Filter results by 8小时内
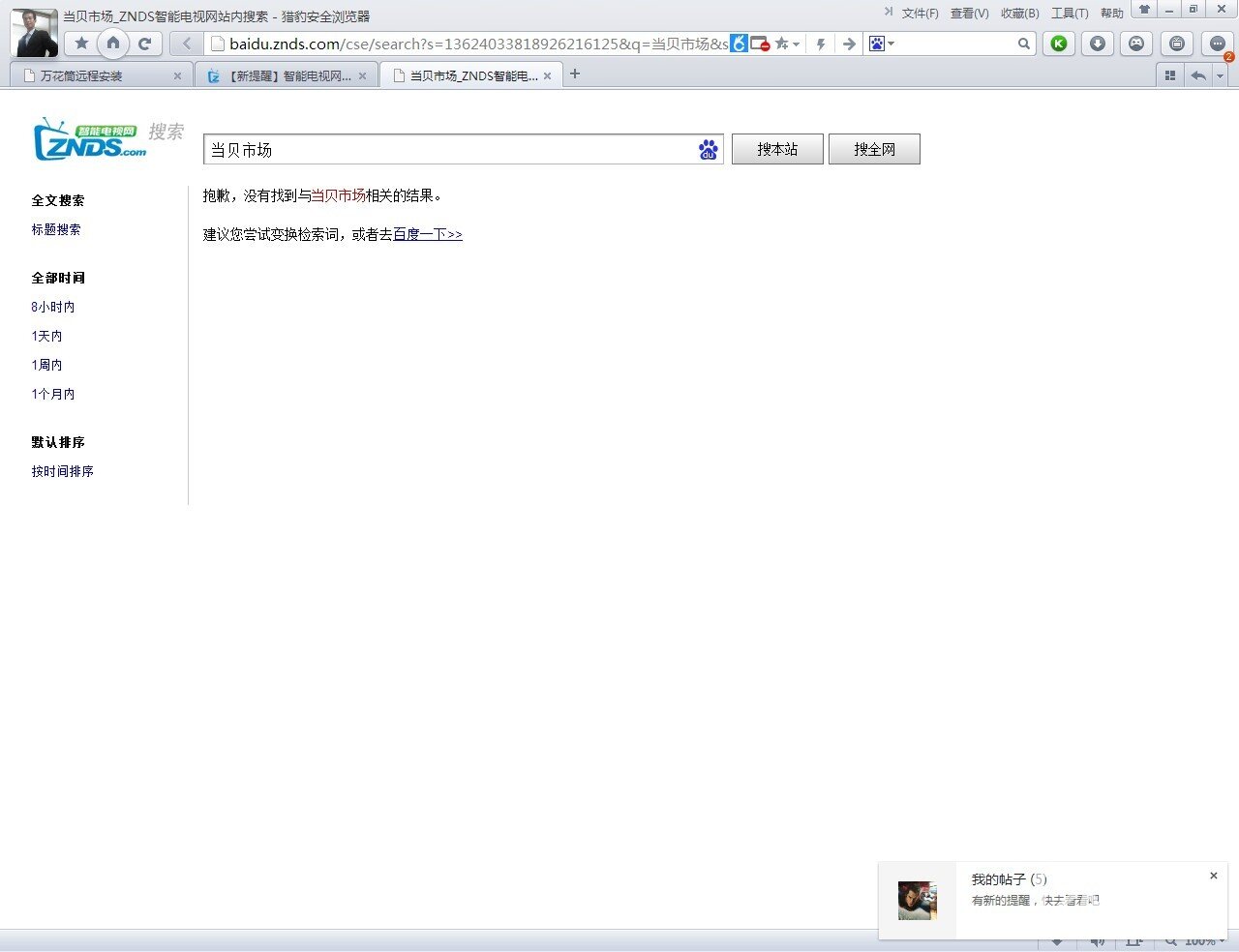This screenshot has height=952, width=1239. [53, 307]
